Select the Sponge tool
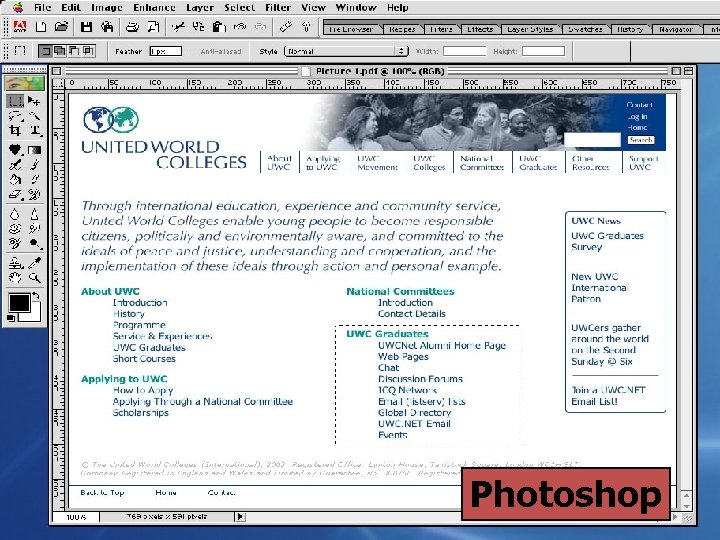 coord(15,229)
